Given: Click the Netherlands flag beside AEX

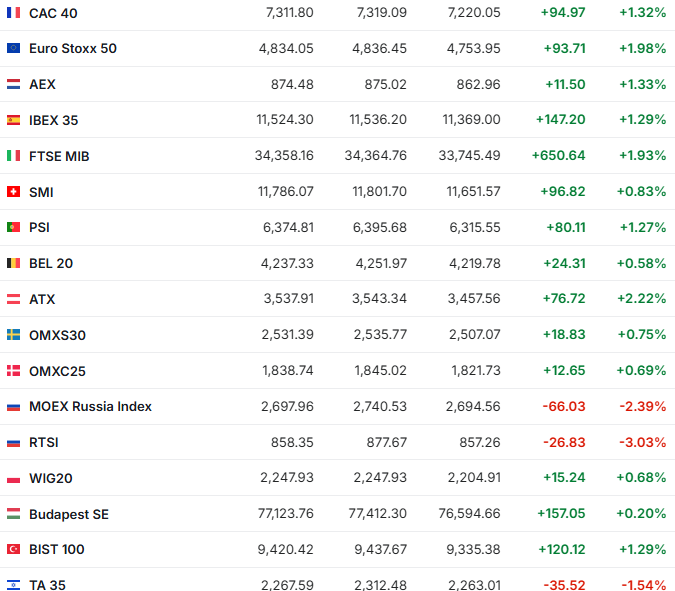Looking at the screenshot, I should pos(13,84).
